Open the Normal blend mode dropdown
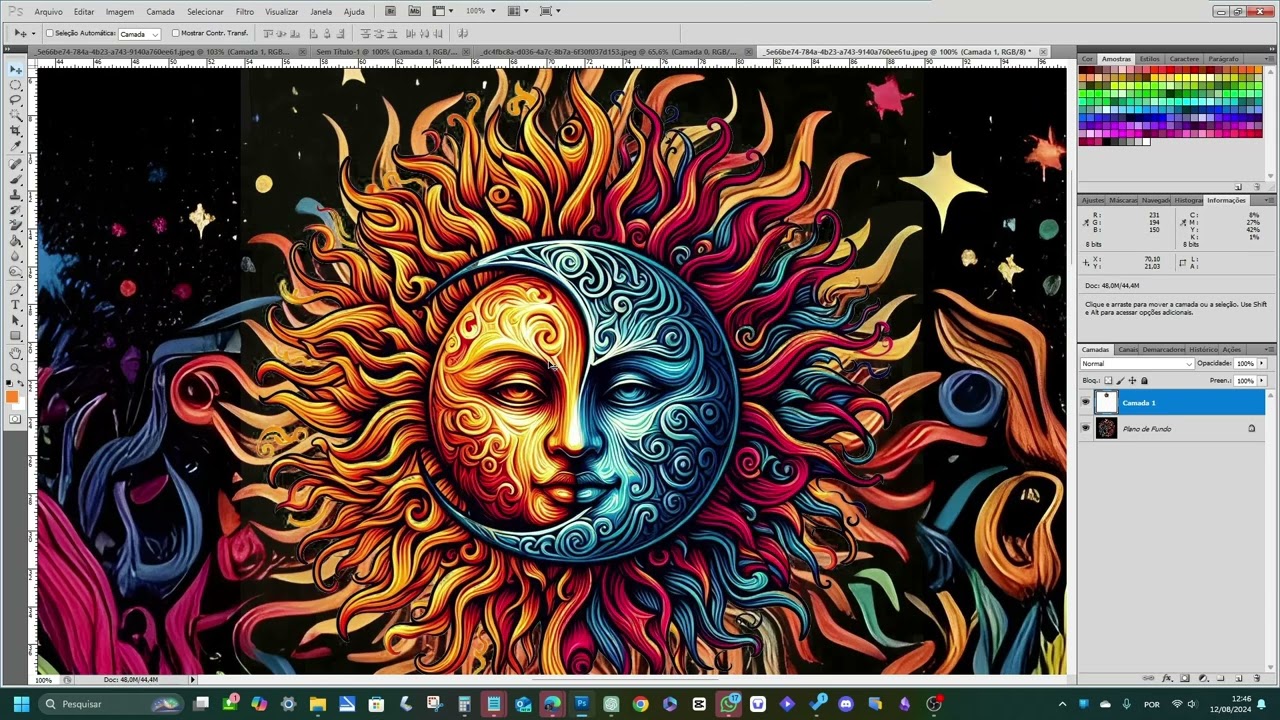Viewport: 1280px width, 720px height. [x=1137, y=364]
